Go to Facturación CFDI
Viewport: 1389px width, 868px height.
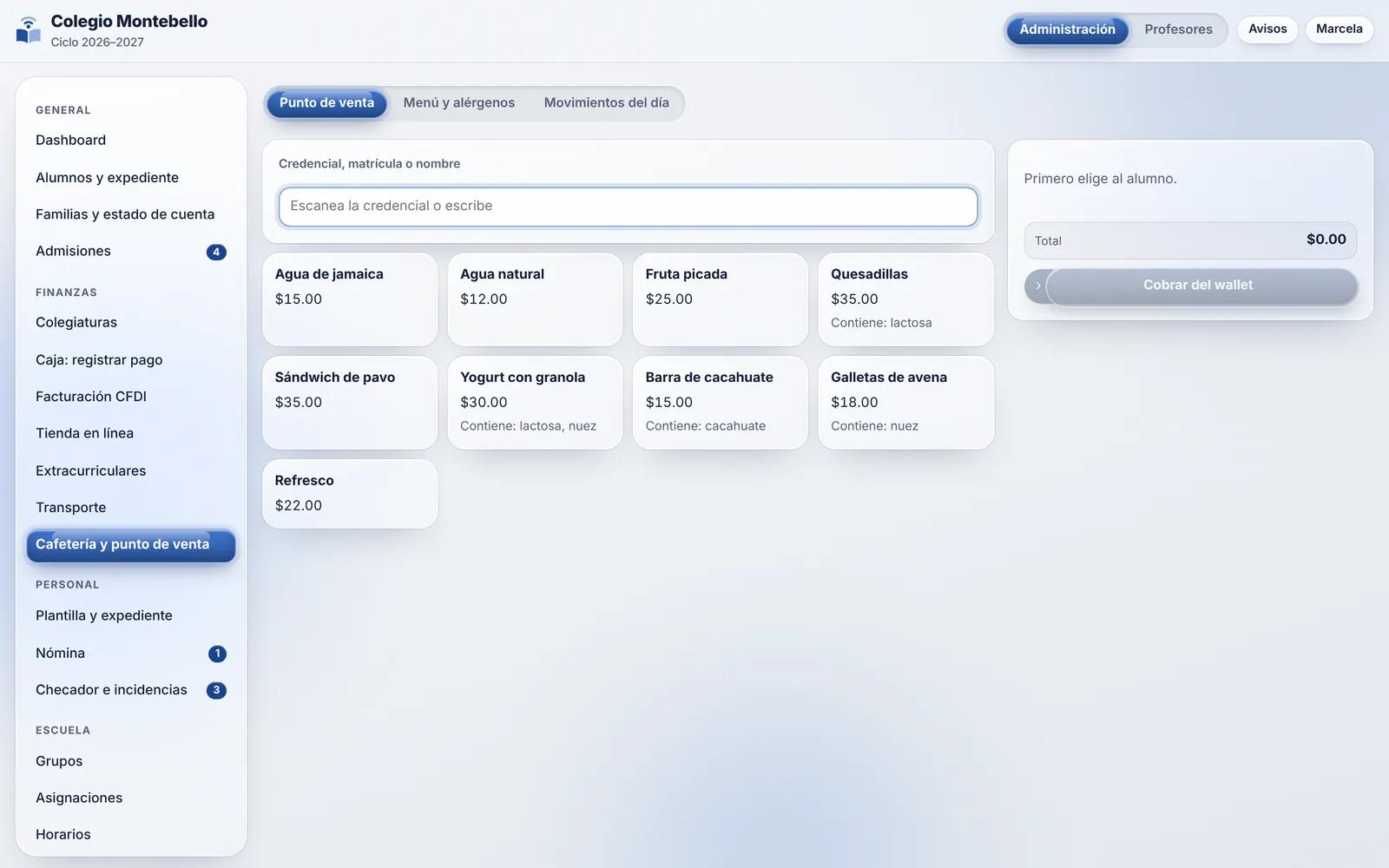131,397
